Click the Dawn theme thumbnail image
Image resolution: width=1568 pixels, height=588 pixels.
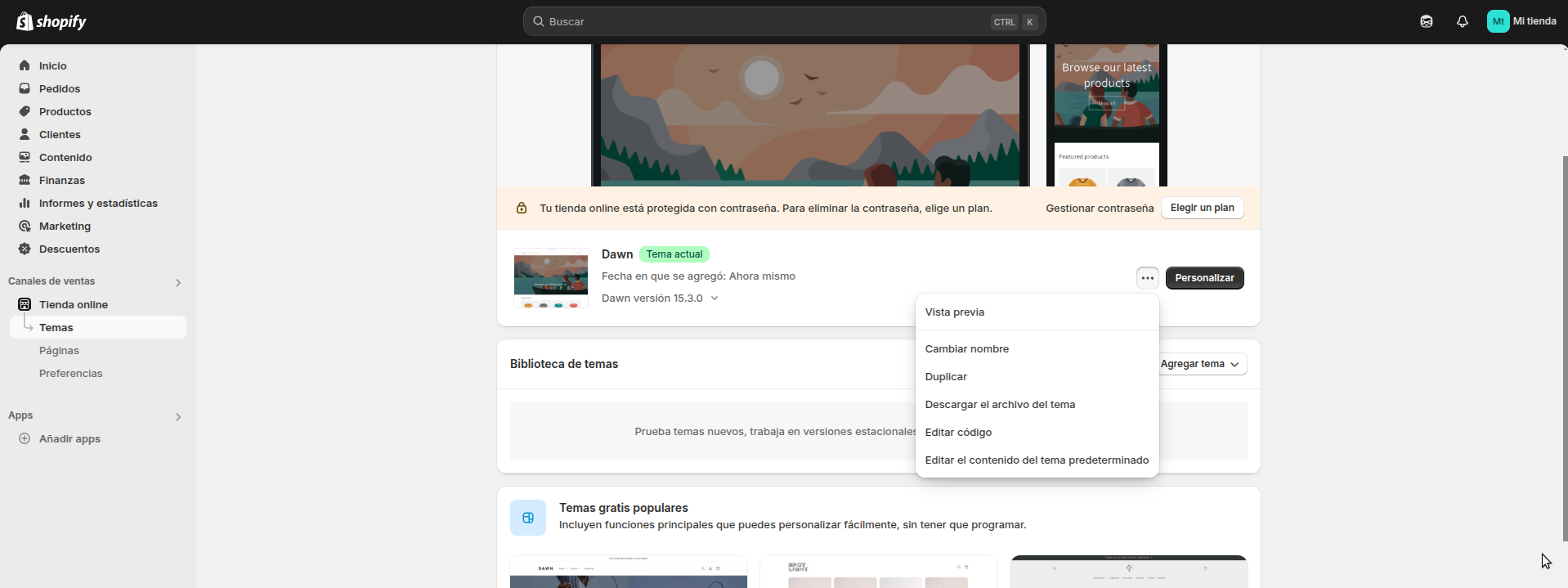(550, 278)
